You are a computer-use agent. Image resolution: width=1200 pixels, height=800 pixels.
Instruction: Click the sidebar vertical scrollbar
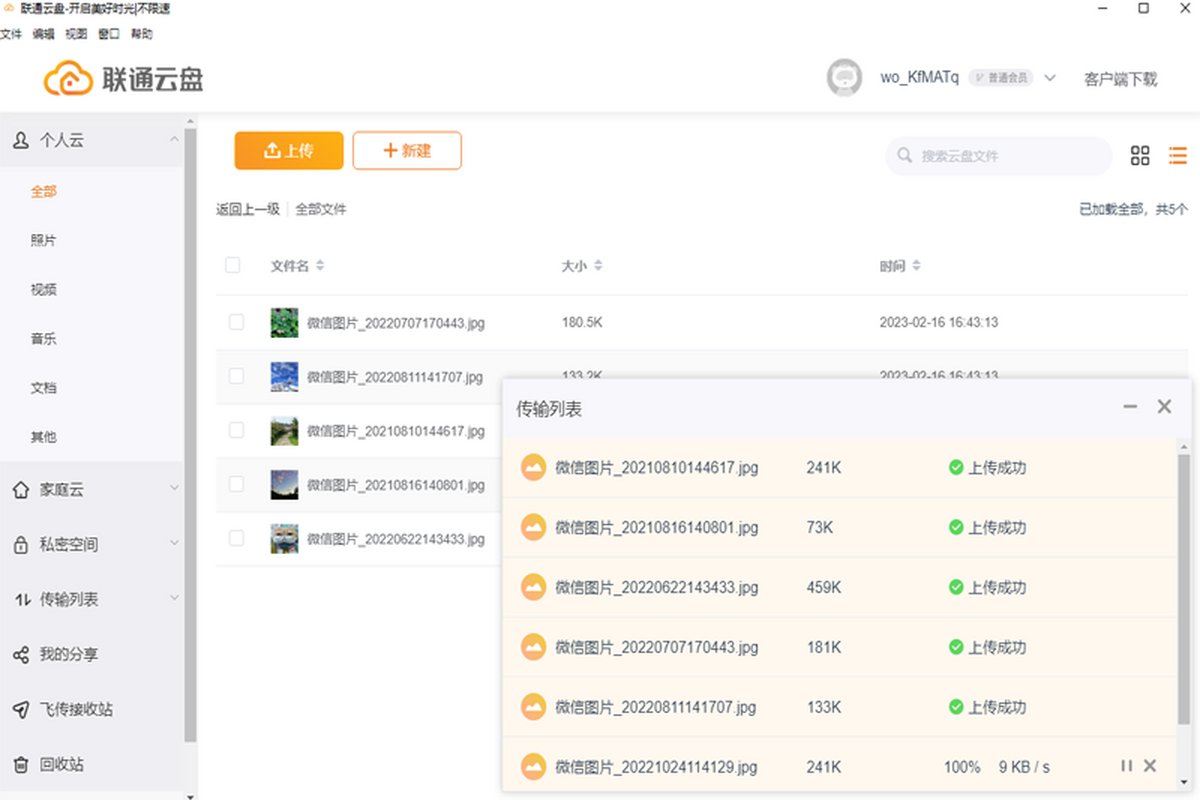(191, 435)
